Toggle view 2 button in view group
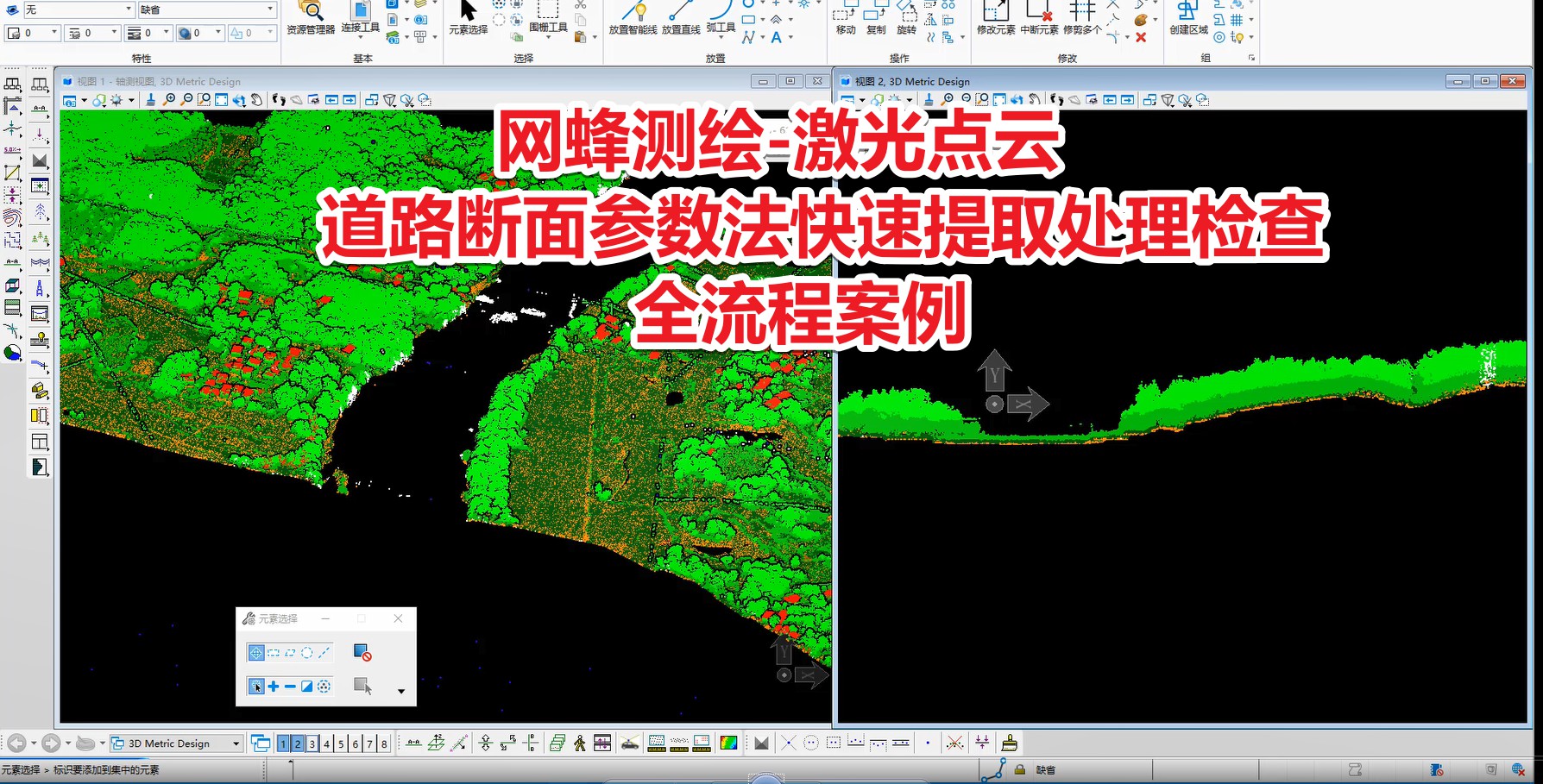Screen dimensions: 1543x784 [298, 743]
